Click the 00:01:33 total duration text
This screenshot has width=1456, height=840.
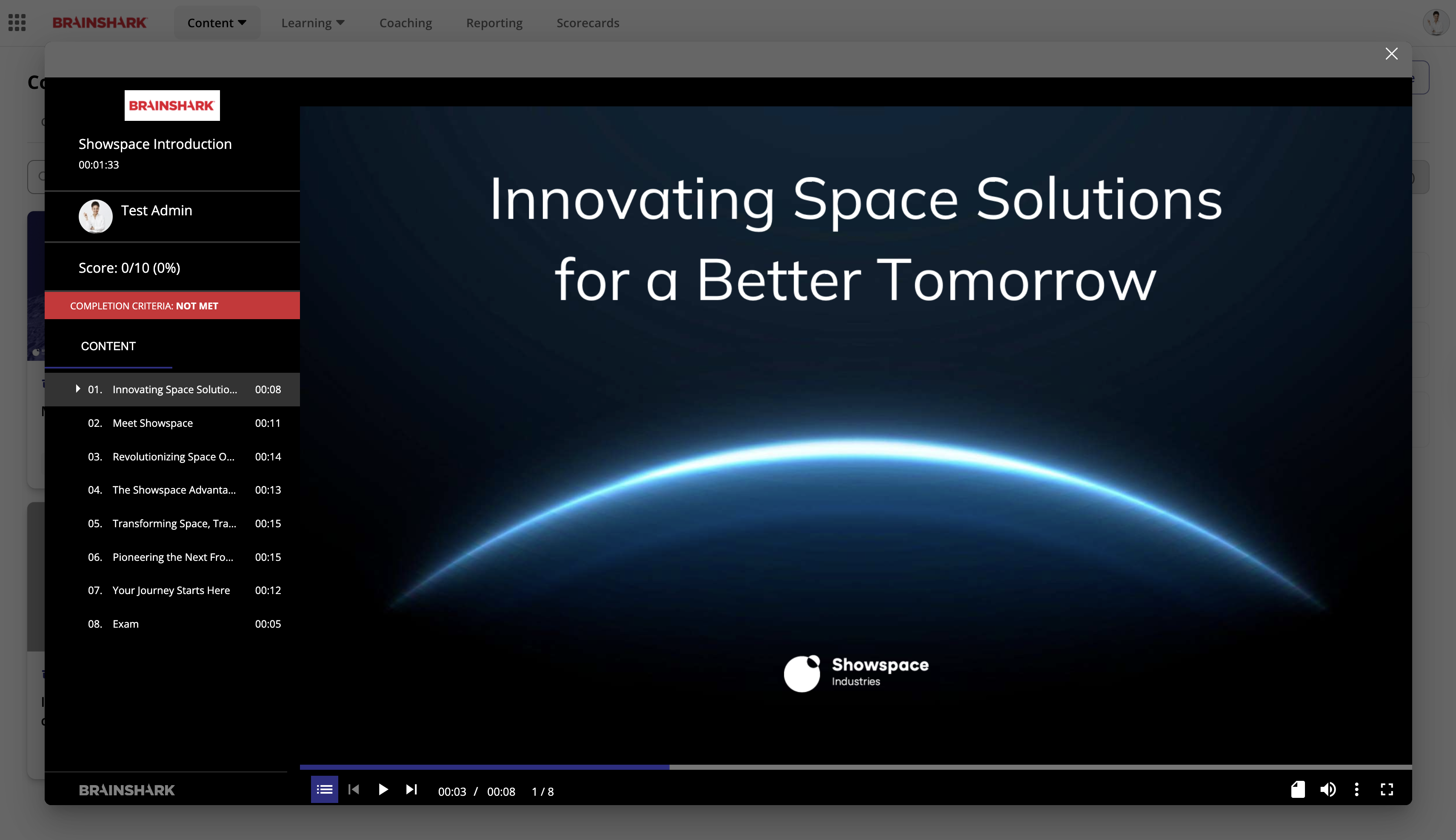coord(99,165)
